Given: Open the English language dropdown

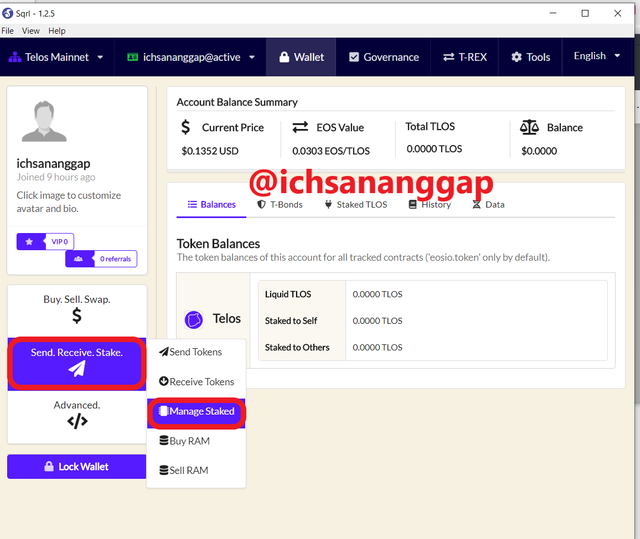Looking at the screenshot, I should [x=597, y=56].
